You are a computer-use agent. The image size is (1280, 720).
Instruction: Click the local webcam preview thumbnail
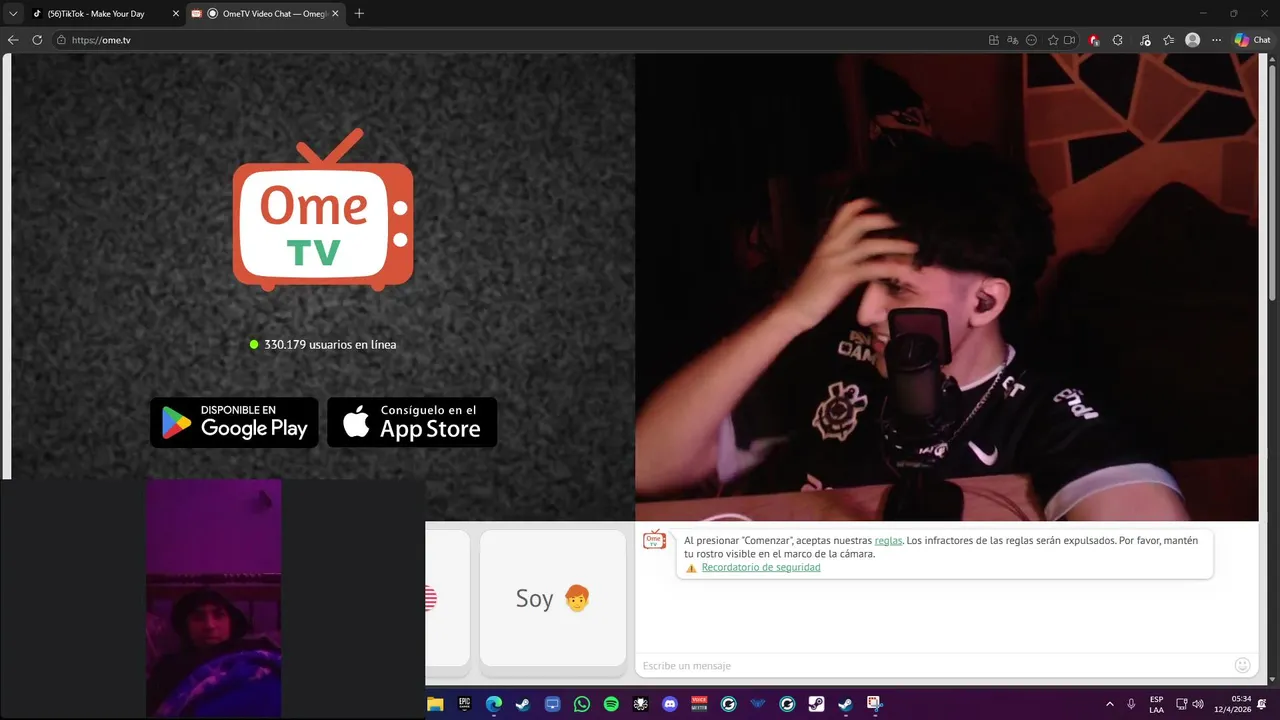click(213, 598)
